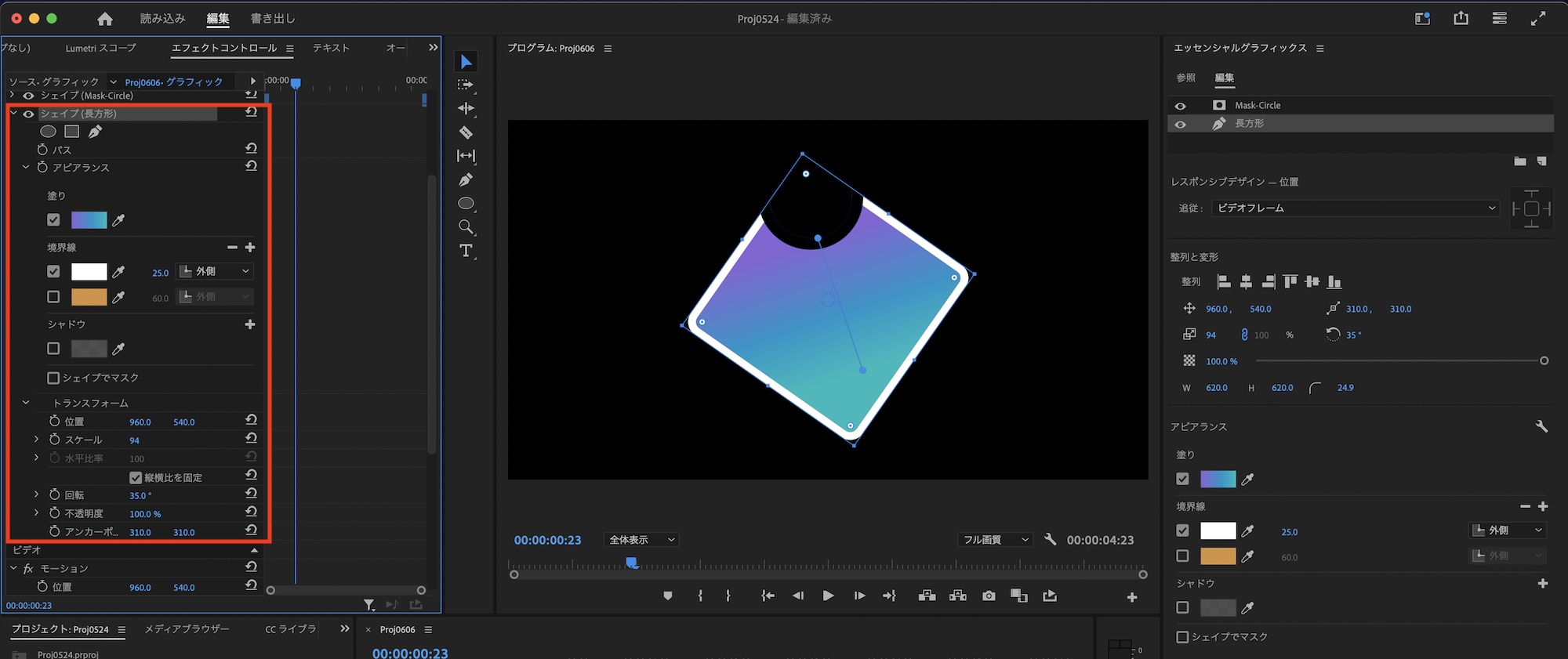The image size is (1568, 659).
Task: Click the Ripple Edit tool
Action: tap(466, 108)
